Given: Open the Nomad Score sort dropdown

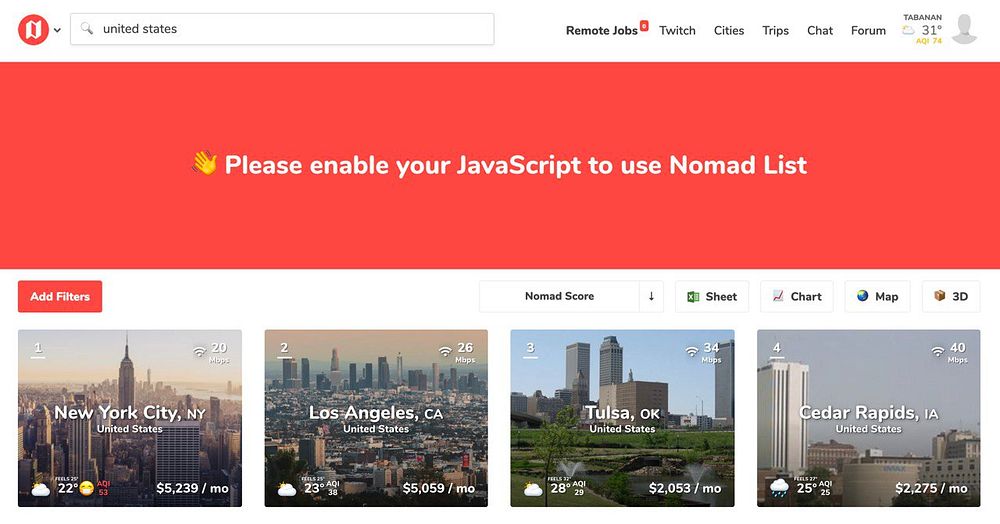Looking at the screenshot, I should pyautogui.click(x=559, y=296).
